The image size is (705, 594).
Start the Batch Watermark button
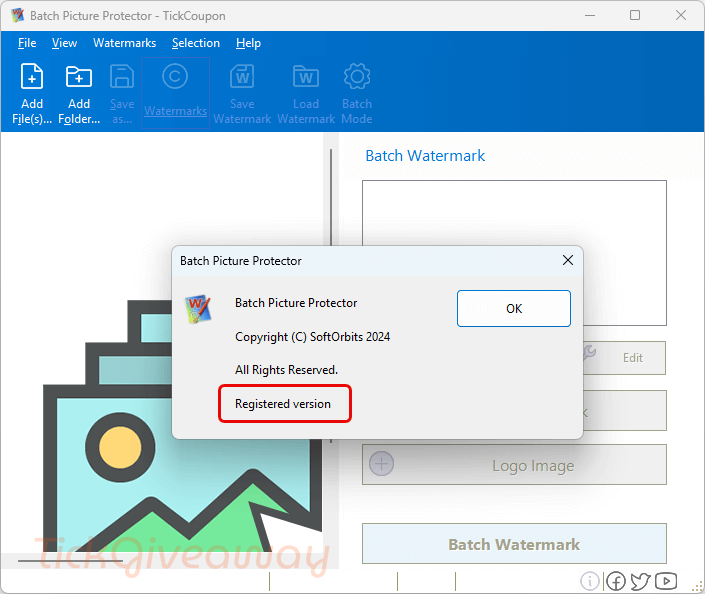tap(514, 544)
